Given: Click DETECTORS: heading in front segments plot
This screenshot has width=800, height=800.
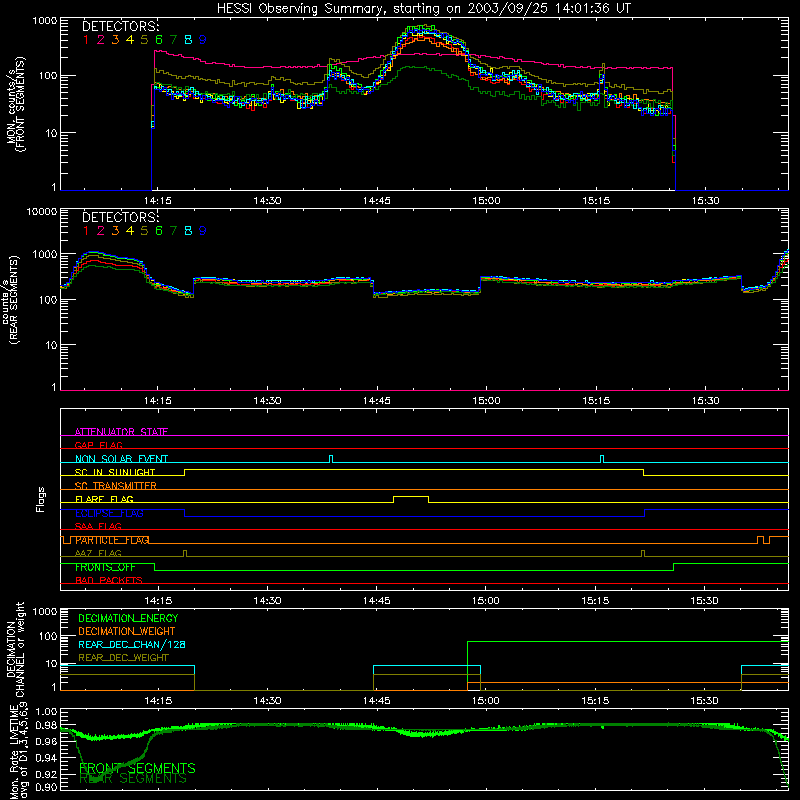Looking at the screenshot, I should [x=121, y=26].
